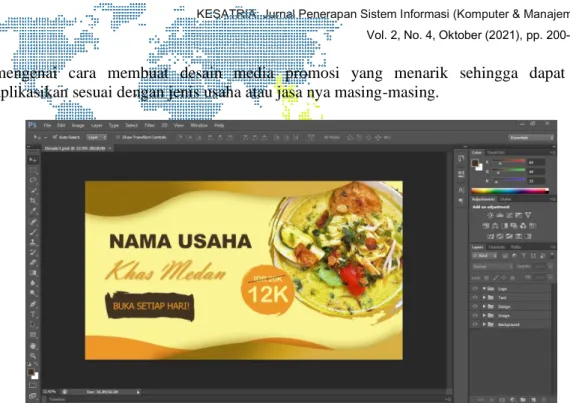The image size is (570, 403).
Task: Open the Edit menu
Action: click(61, 125)
